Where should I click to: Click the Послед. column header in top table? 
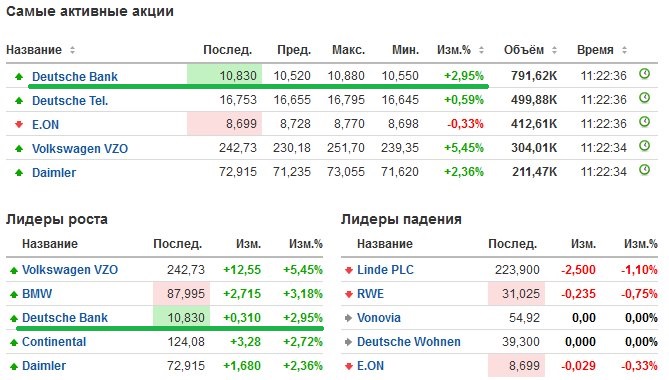tap(227, 50)
